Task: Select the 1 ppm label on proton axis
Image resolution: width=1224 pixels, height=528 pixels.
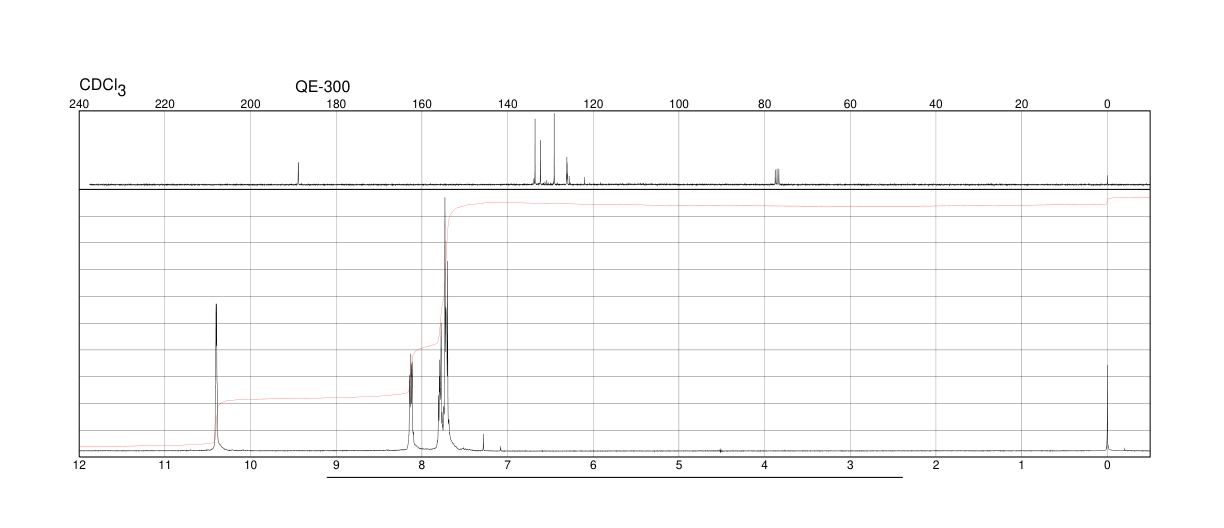Action: (1021, 465)
